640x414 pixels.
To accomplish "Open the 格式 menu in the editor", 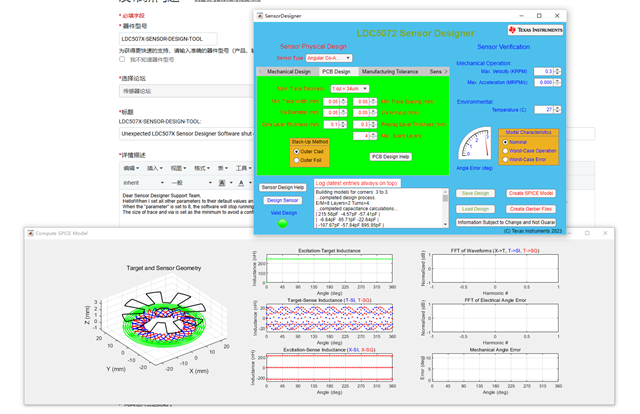I will 202,168.
